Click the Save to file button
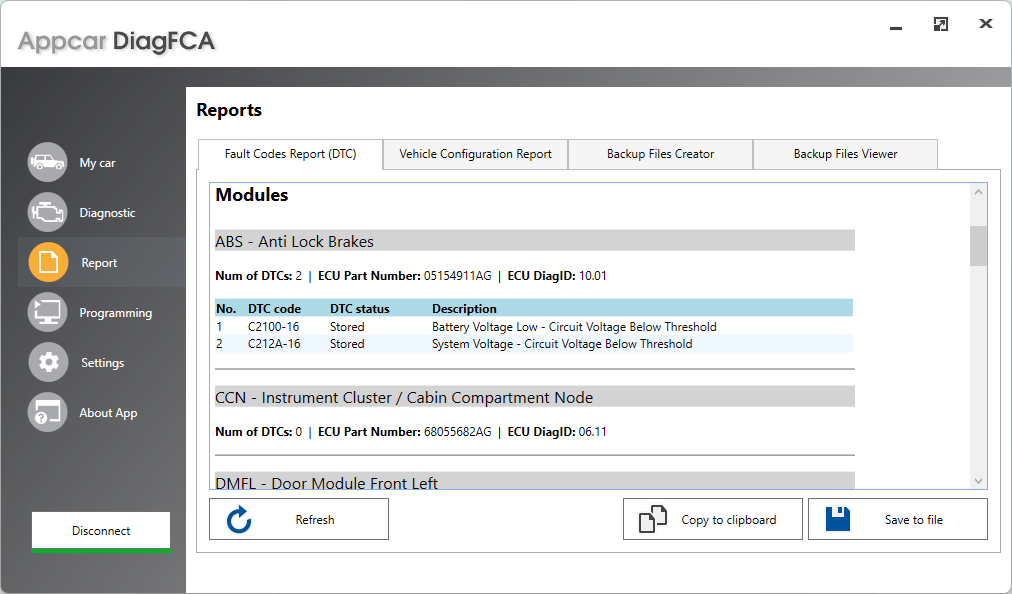The image size is (1012, 594). click(x=897, y=518)
